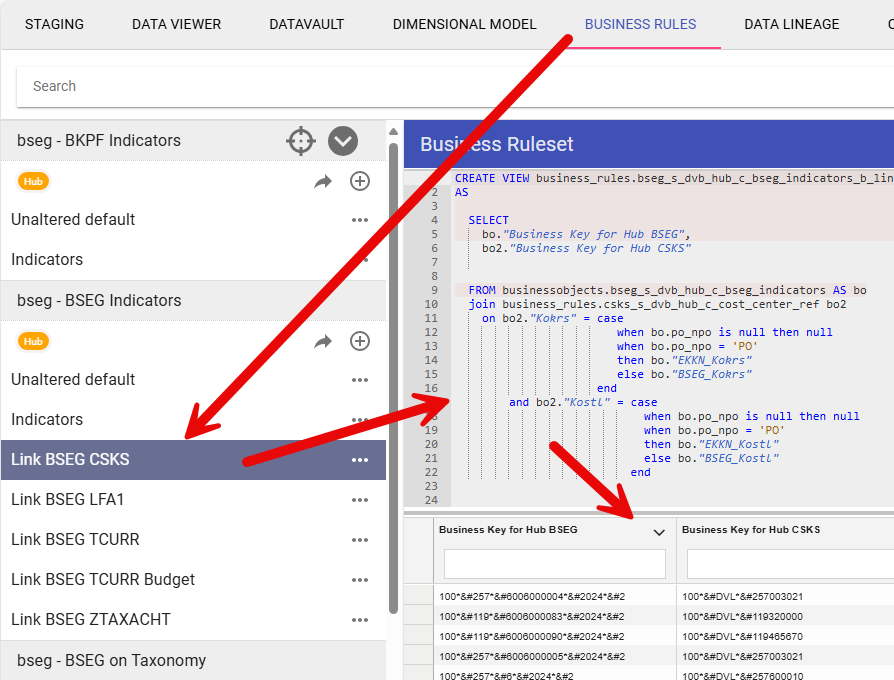This screenshot has height=680, width=894.
Task: Open three-dot menu for Link BSEG LFA1
Action: point(360,500)
